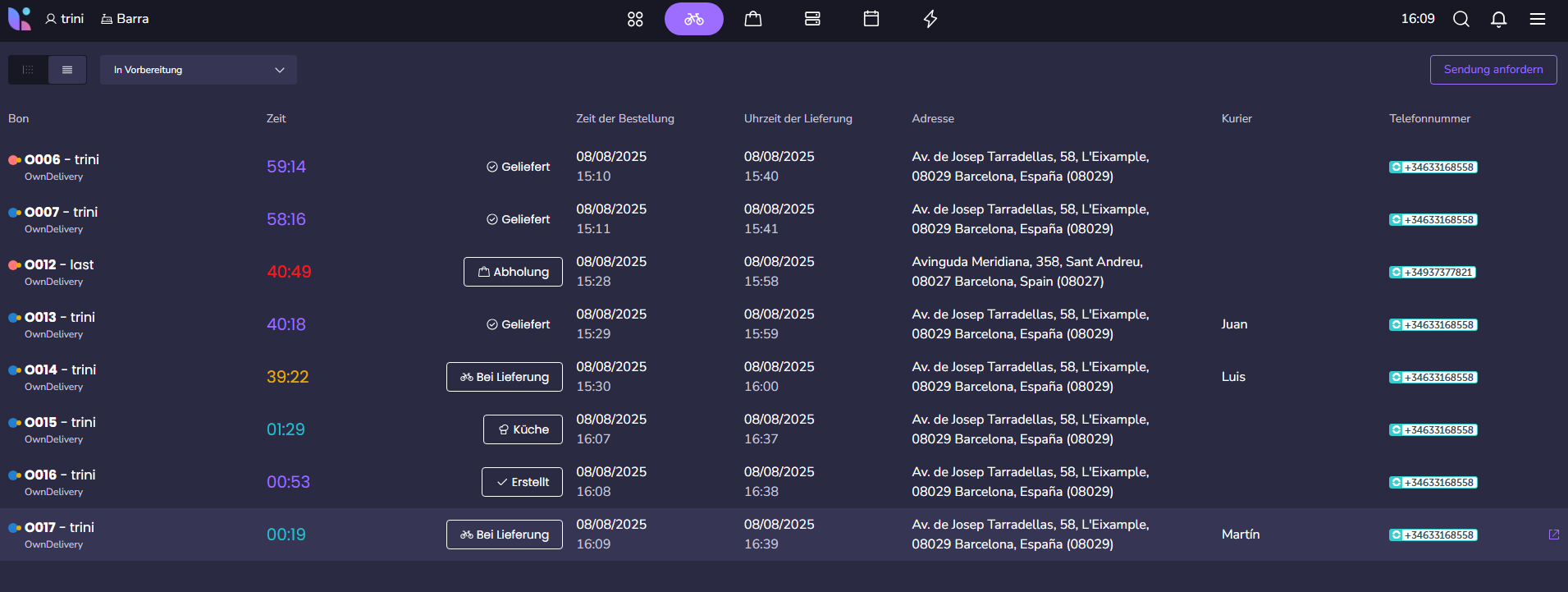This screenshot has width=1568, height=592.
Task: Open the search magnifier
Action: [x=1461, y=19]
